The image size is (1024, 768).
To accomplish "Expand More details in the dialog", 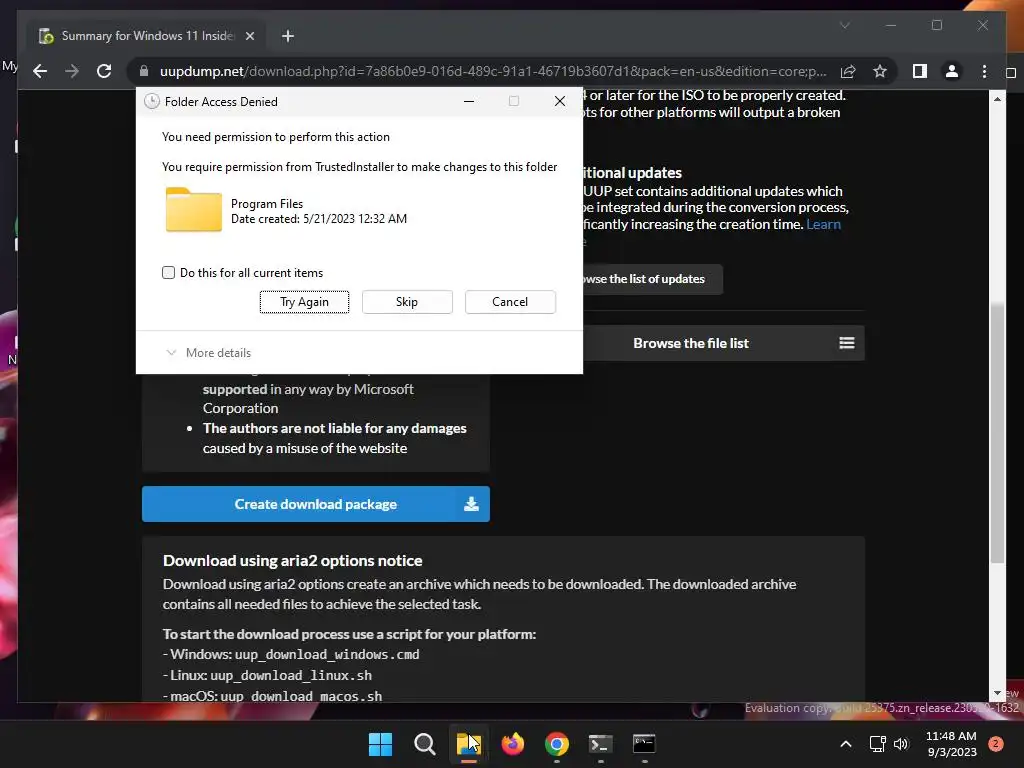I will click(208, 353).
